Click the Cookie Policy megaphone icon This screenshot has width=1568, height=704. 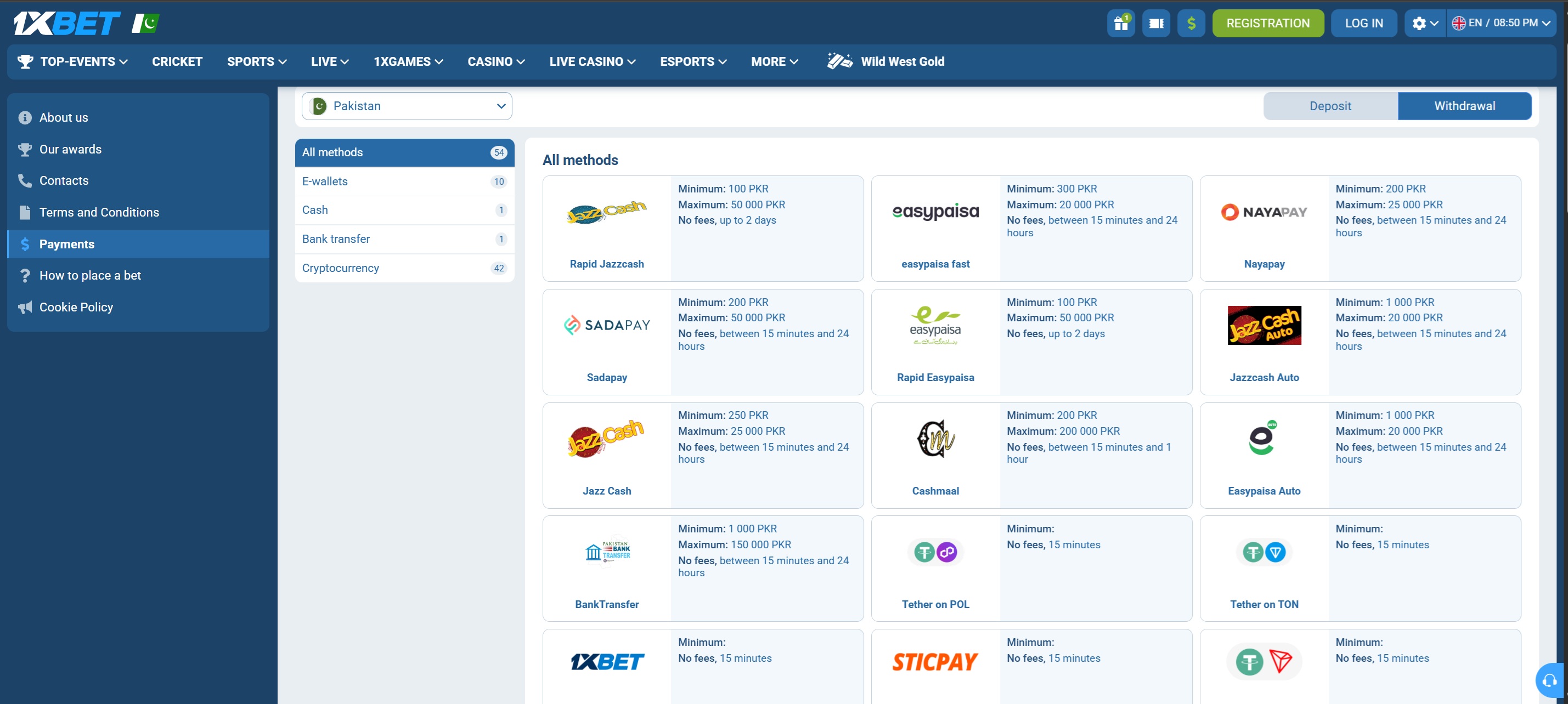[25, 307]
